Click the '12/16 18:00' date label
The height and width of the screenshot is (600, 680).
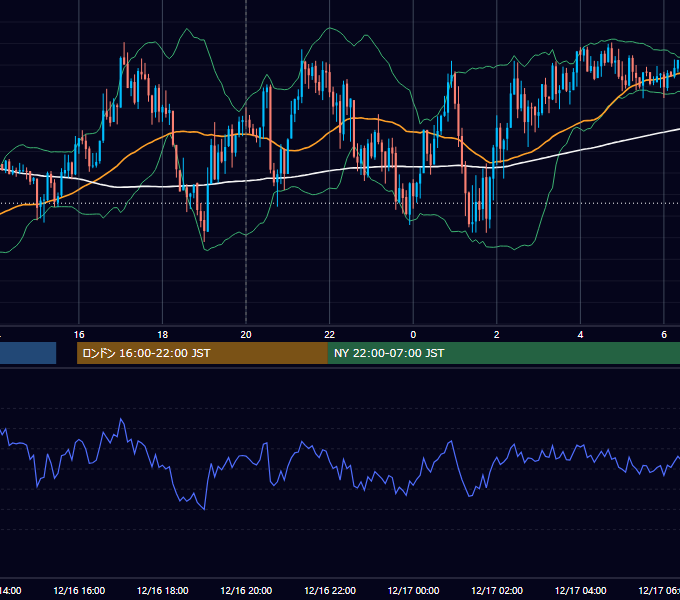pyautogui.click(x=163, y=591)
